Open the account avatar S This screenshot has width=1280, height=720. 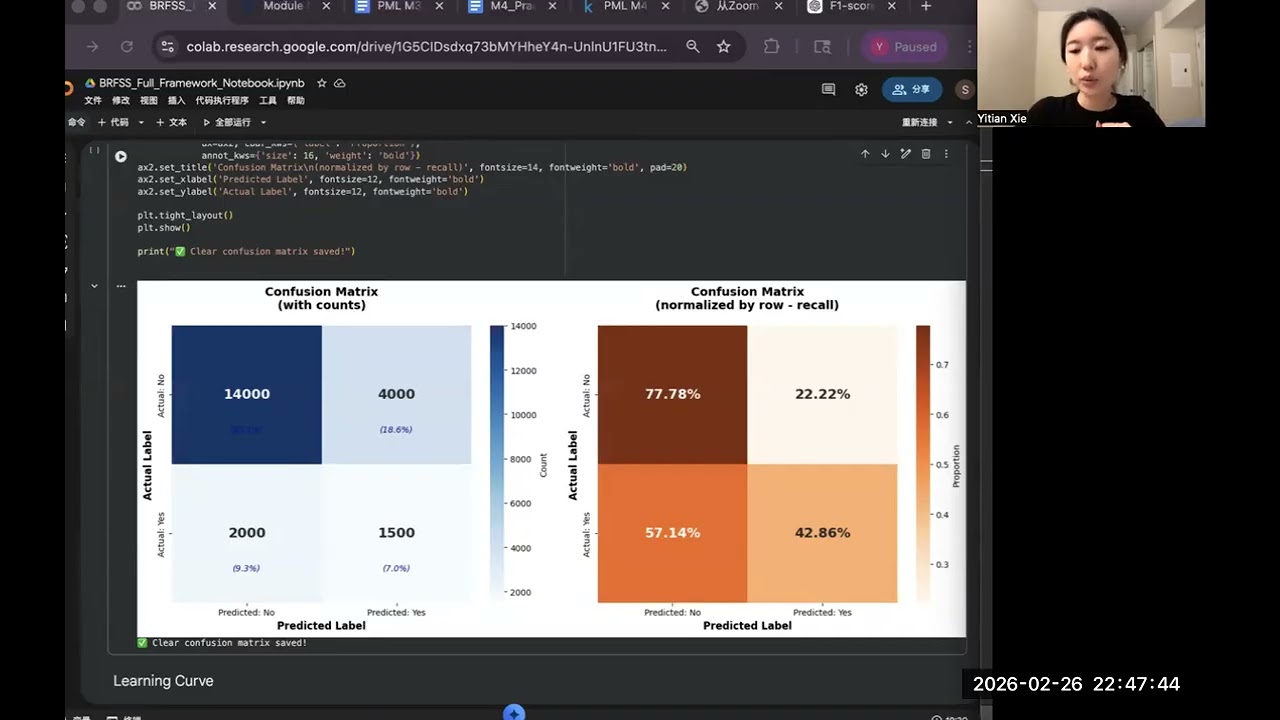coord(964,89)
